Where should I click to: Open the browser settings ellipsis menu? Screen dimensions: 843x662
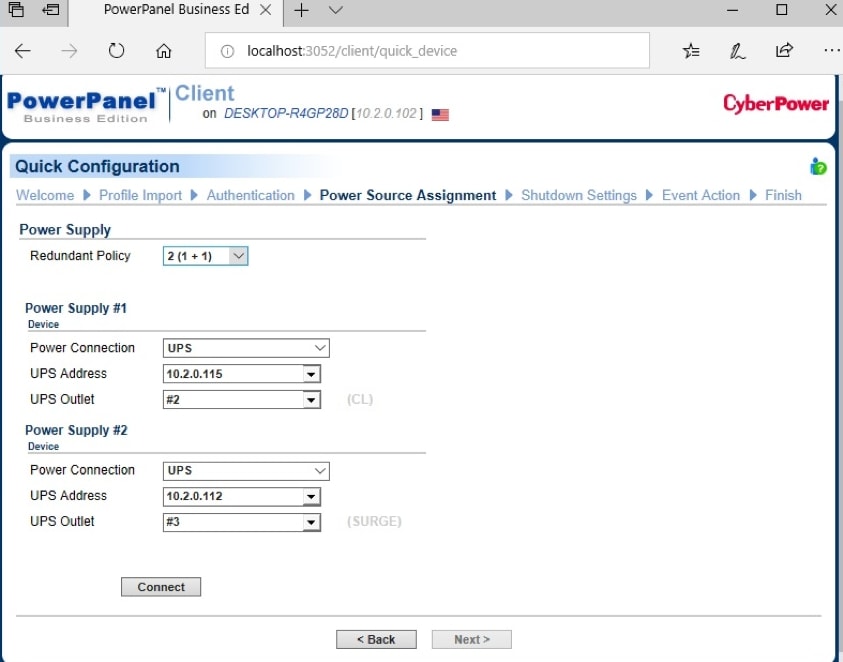[x=831, y=51]
